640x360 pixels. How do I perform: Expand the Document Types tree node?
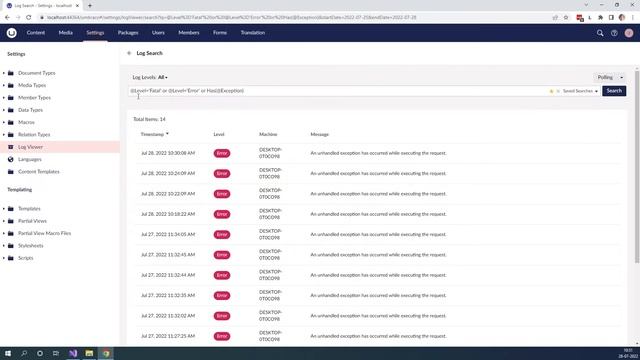click(x=4, y=73)
